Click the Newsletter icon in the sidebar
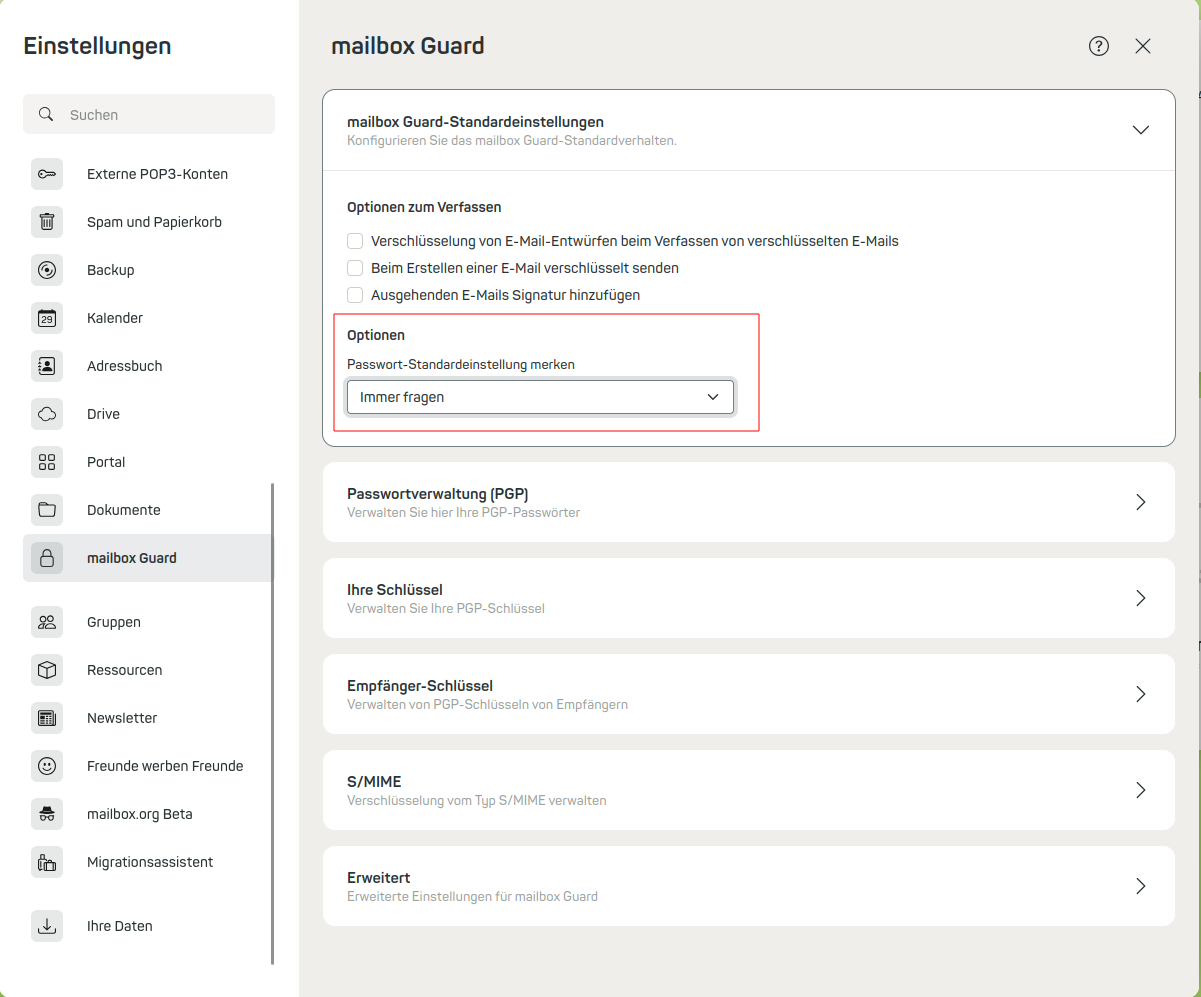Screen dimensions: 1201x997 (47, 718)
